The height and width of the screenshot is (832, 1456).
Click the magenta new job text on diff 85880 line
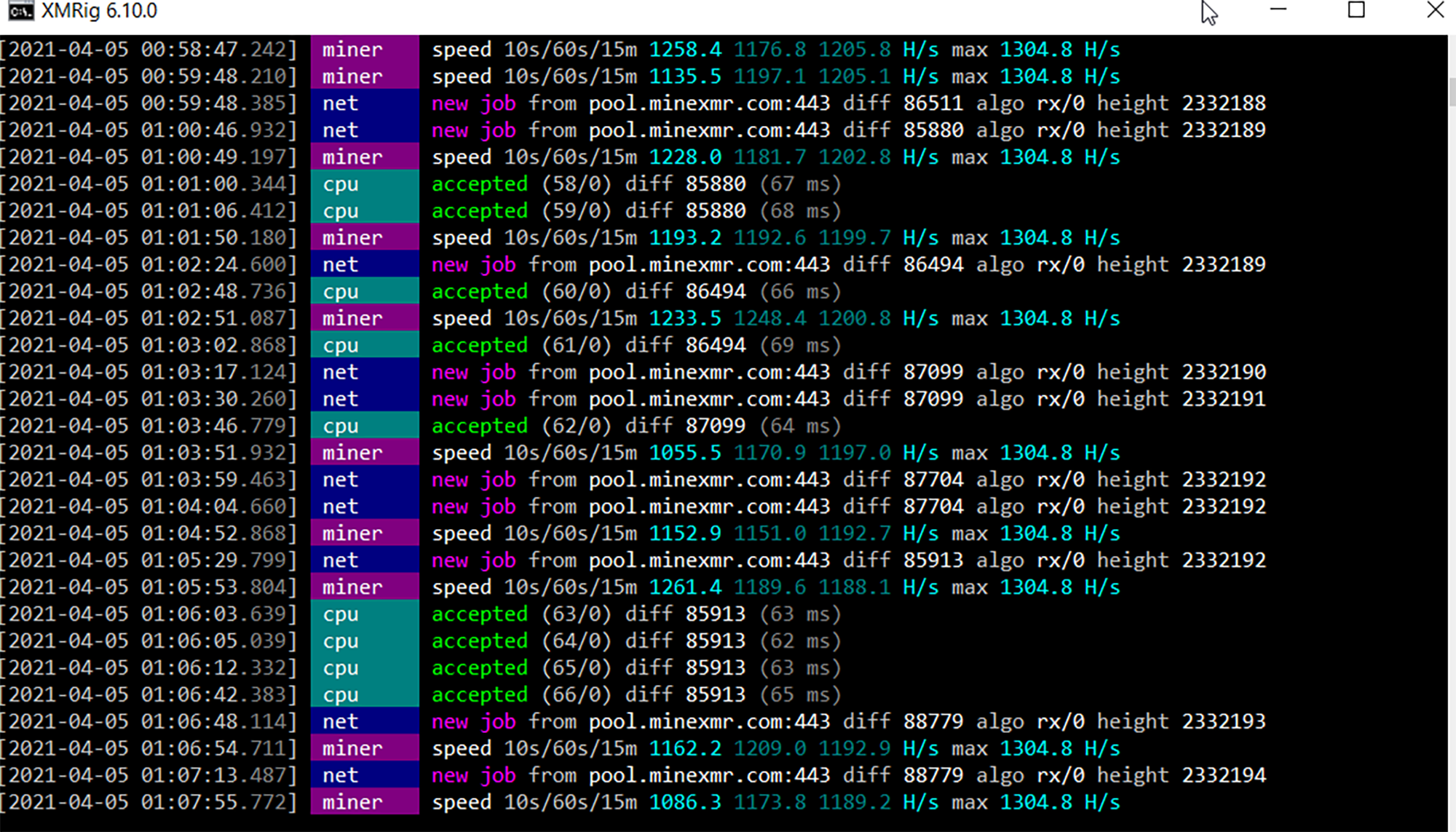click(473, 130)
